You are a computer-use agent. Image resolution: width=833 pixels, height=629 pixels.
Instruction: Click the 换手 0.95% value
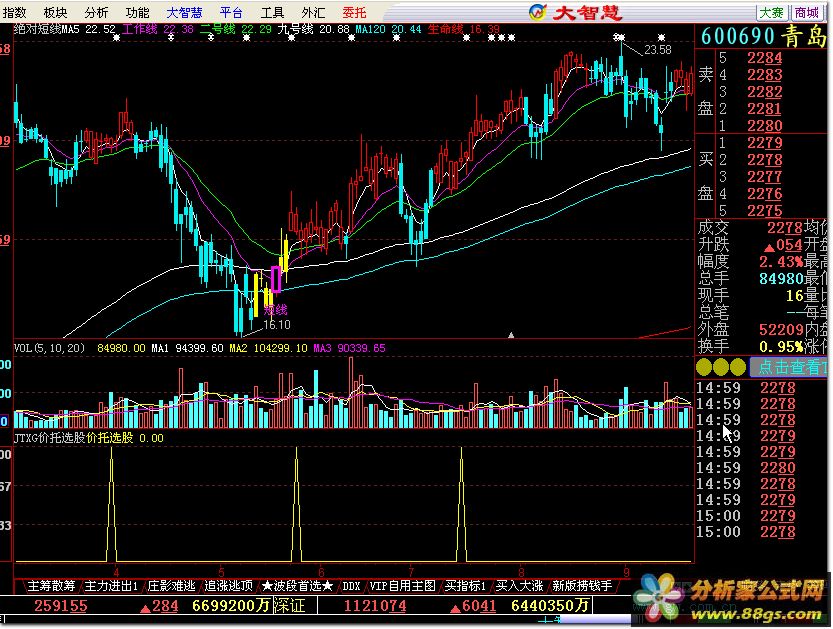pos(781,346)
